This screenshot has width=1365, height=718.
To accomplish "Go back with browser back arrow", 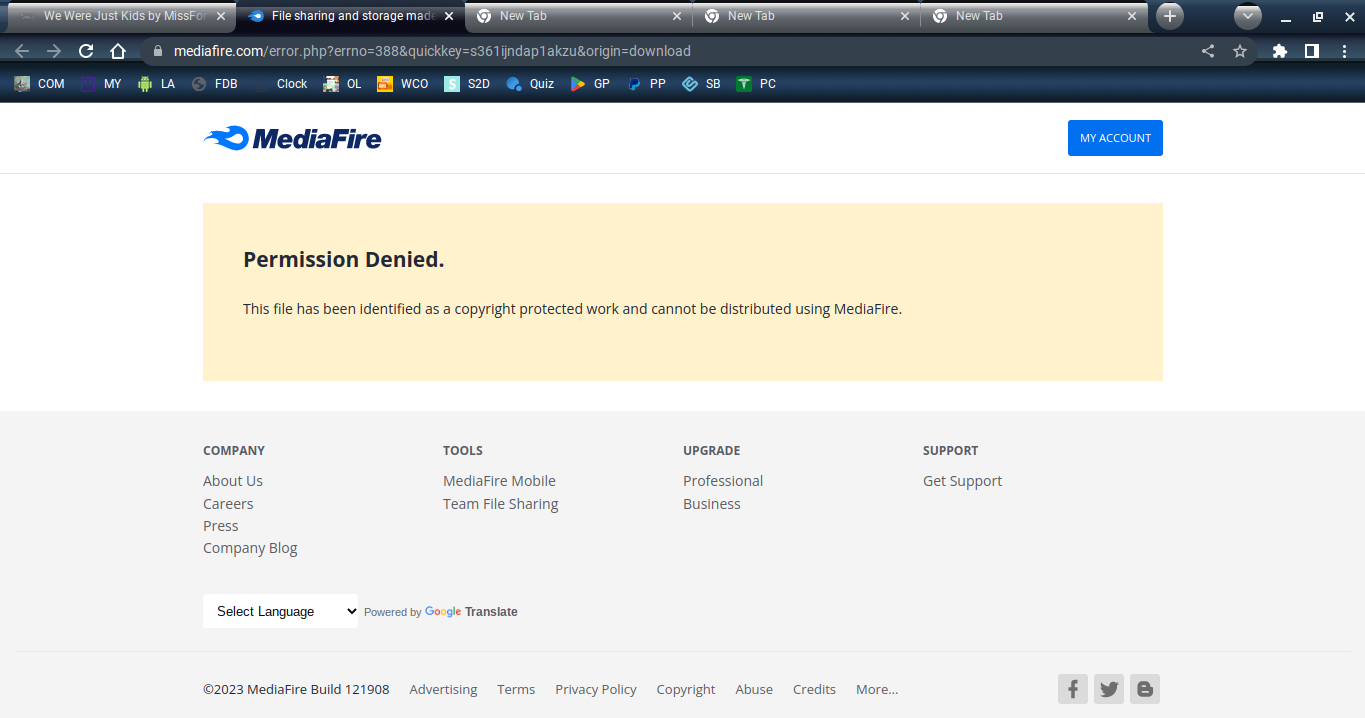I will tap(22, 51).
